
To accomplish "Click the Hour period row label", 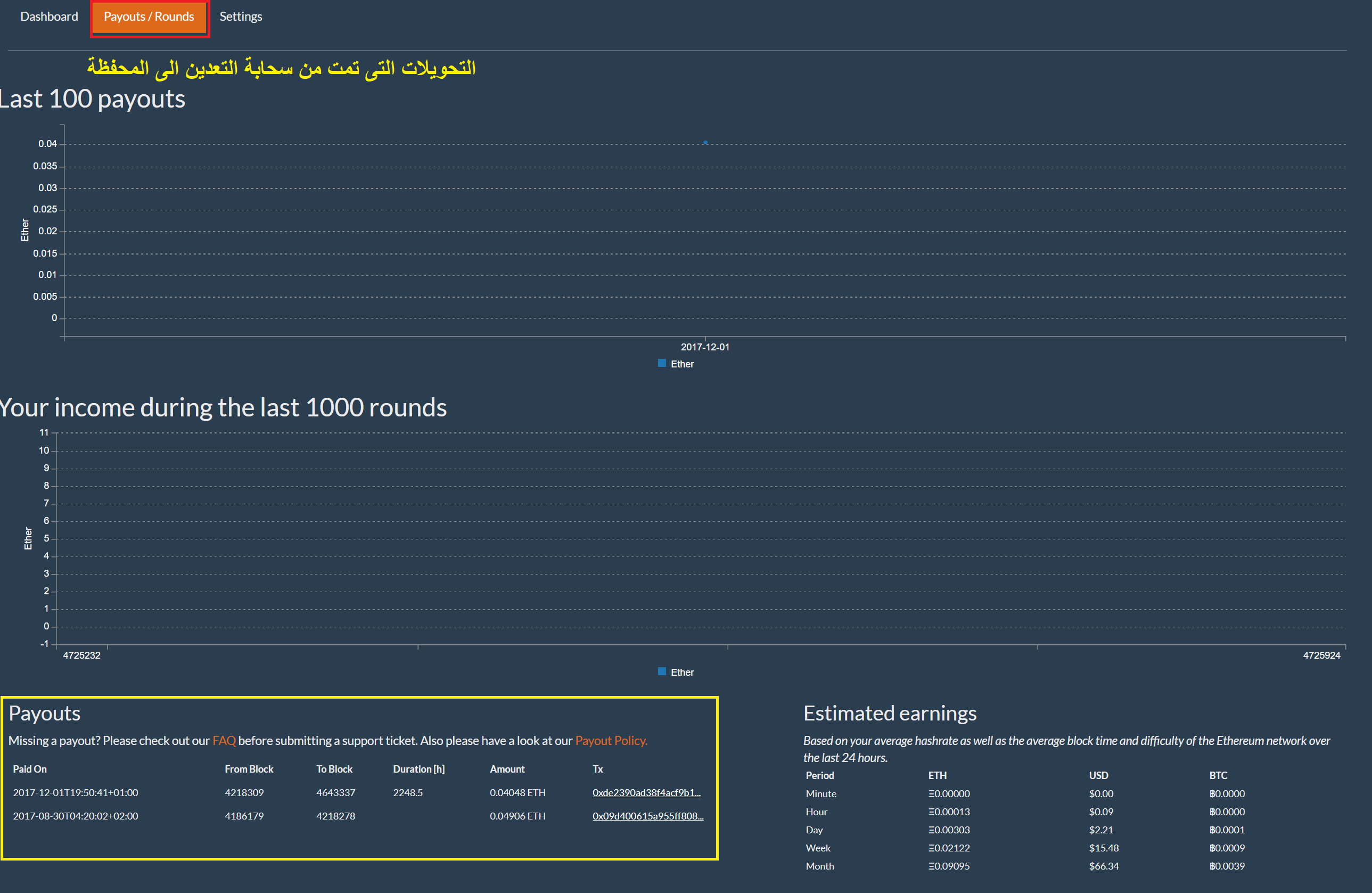I will [x=816, y=812].
